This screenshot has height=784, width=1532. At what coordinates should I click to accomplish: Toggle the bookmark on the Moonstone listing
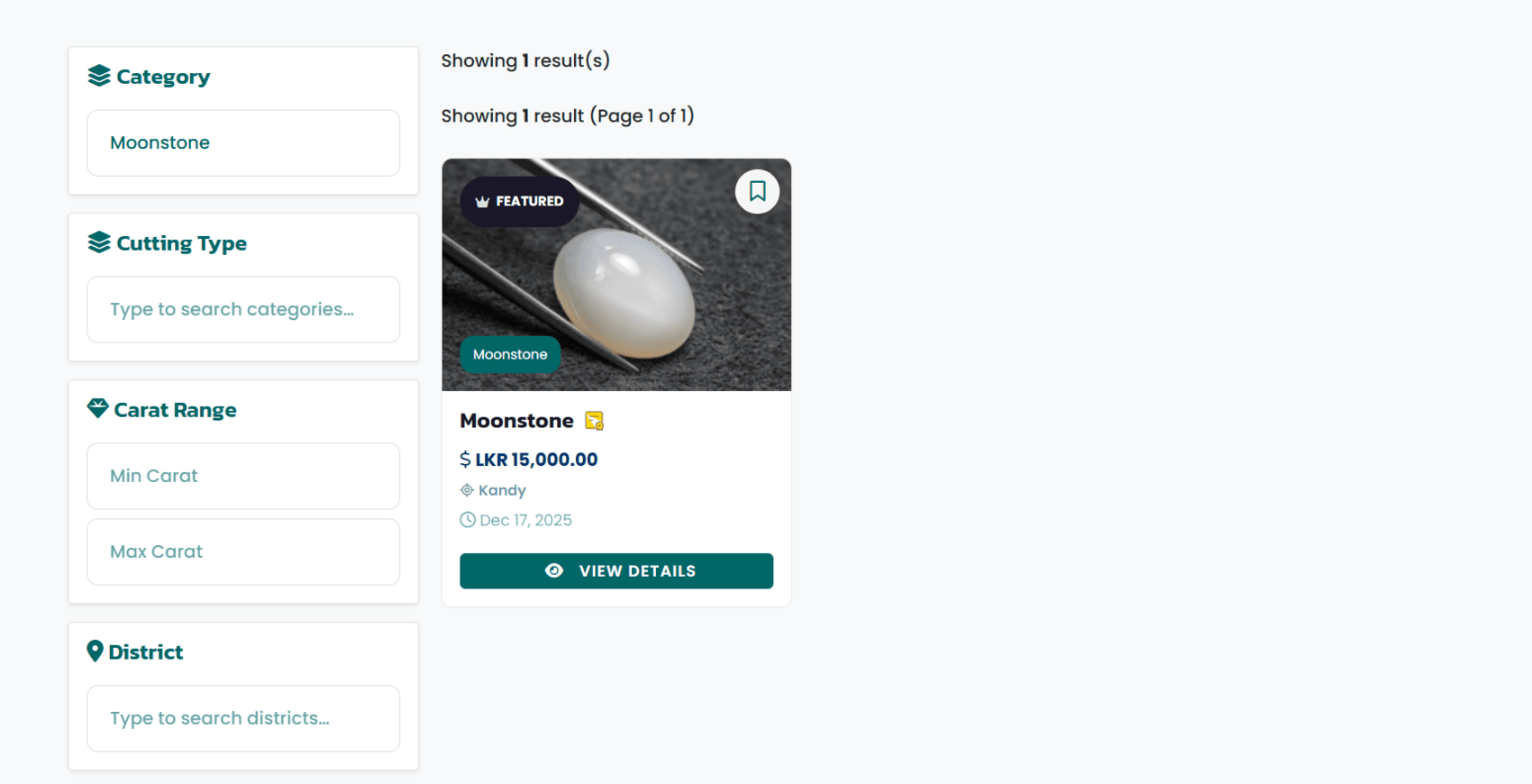click(757, 191)
